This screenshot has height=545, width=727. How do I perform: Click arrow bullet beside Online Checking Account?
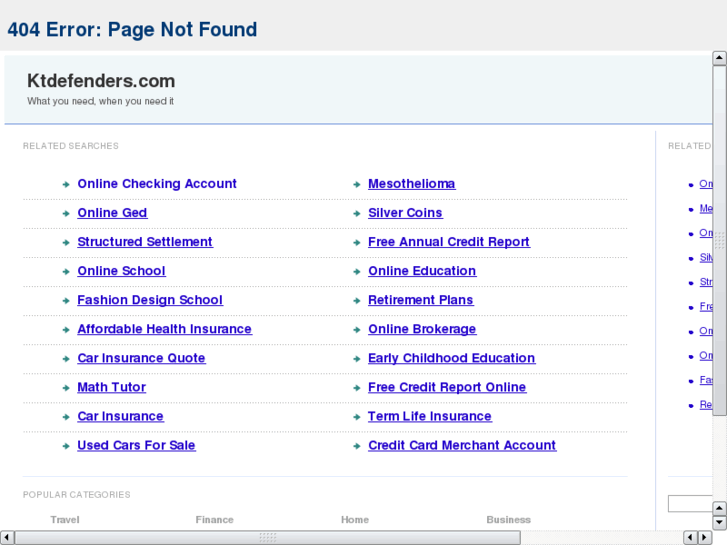tap(65, 184)
